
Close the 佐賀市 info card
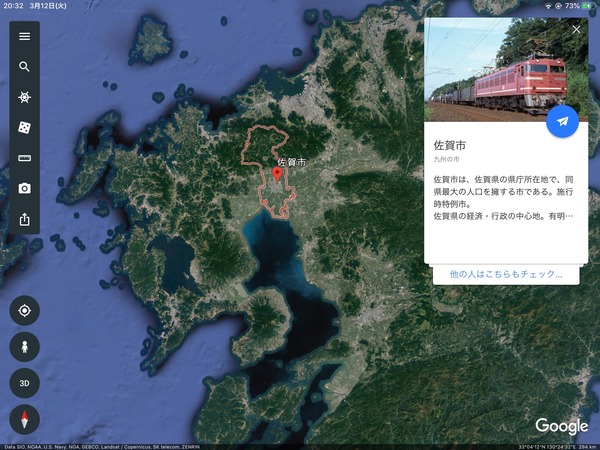coord(576,29)
